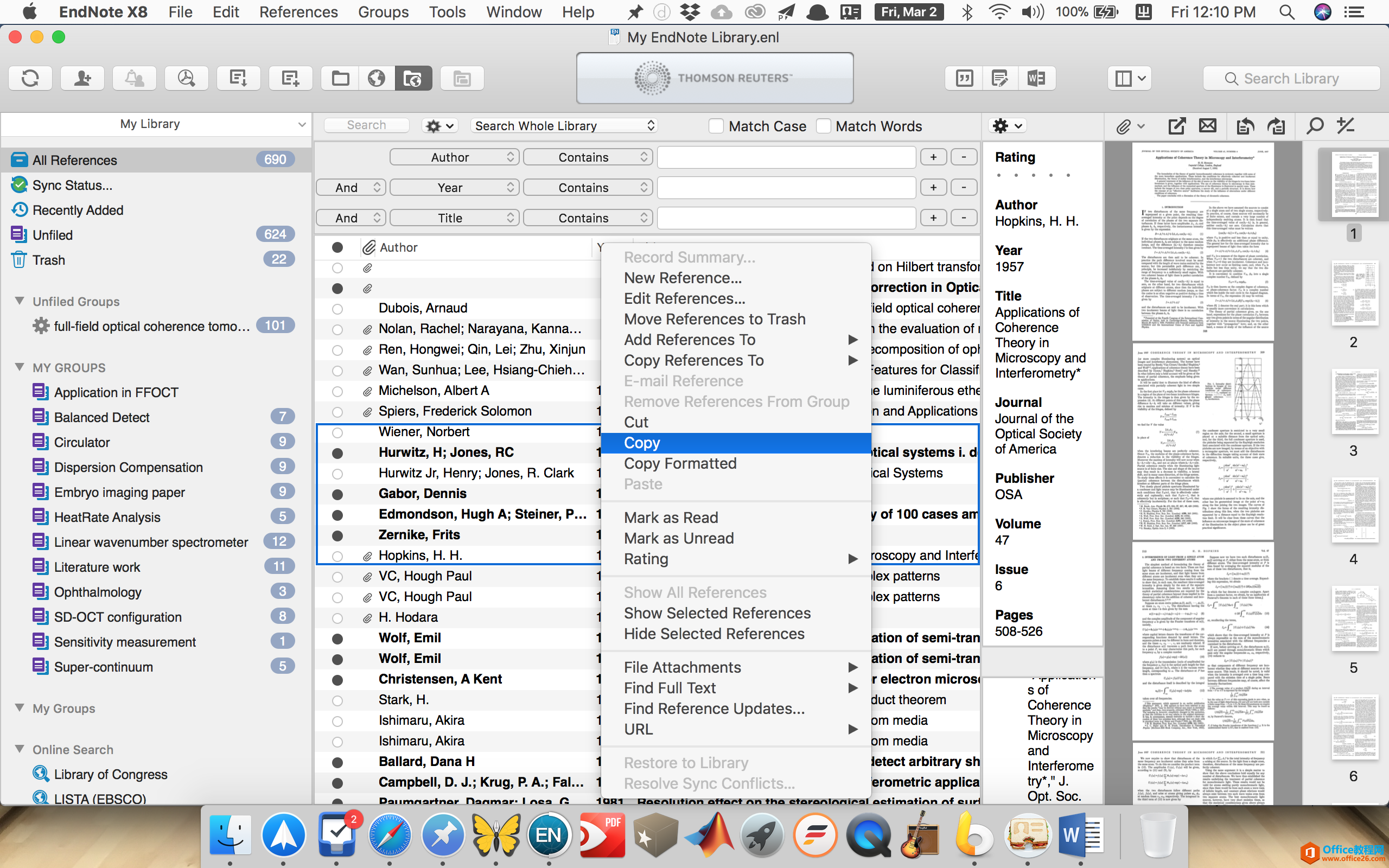Click the Sync Library toolbar icon
The width and height of the screenshot is (1389, 868).
click(x=30, y=78)
